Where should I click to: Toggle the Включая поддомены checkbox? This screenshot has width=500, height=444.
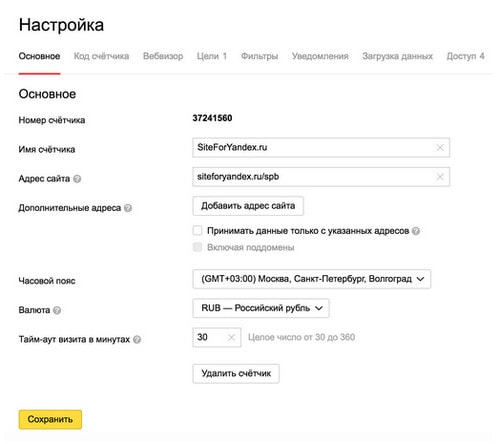[x=197, y=247]
